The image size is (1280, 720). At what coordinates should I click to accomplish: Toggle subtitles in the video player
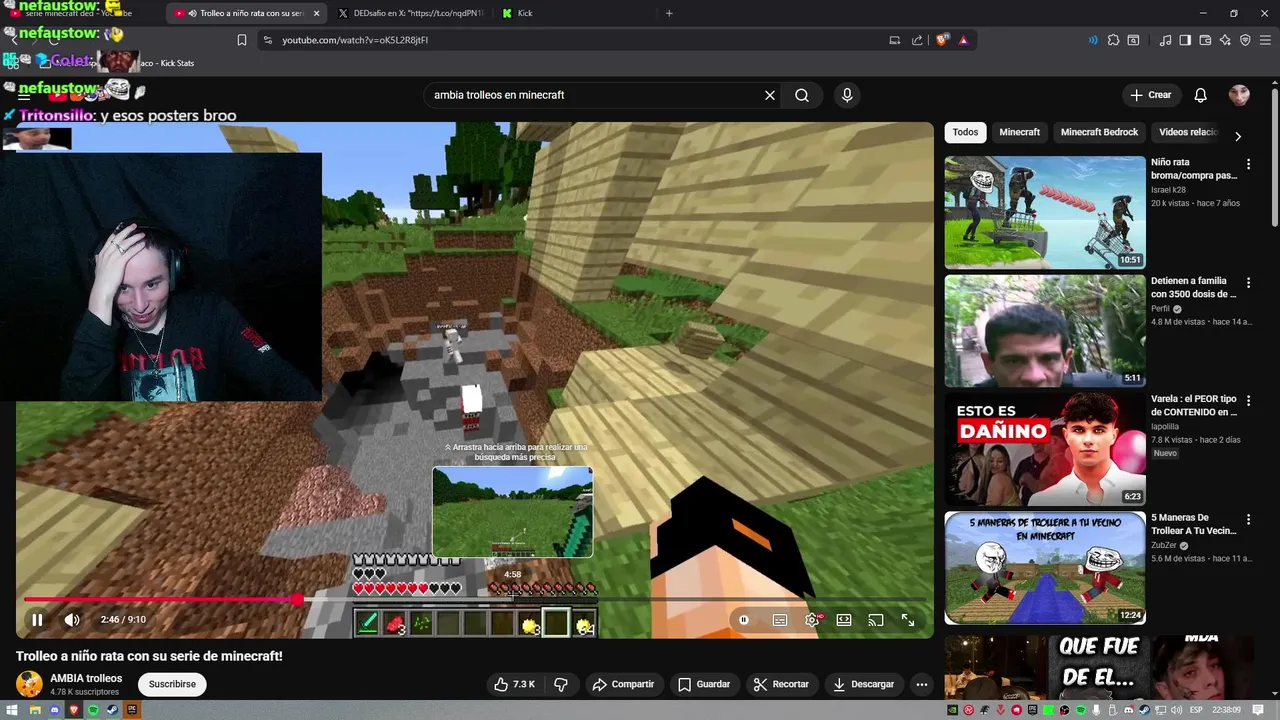(780, 620)
